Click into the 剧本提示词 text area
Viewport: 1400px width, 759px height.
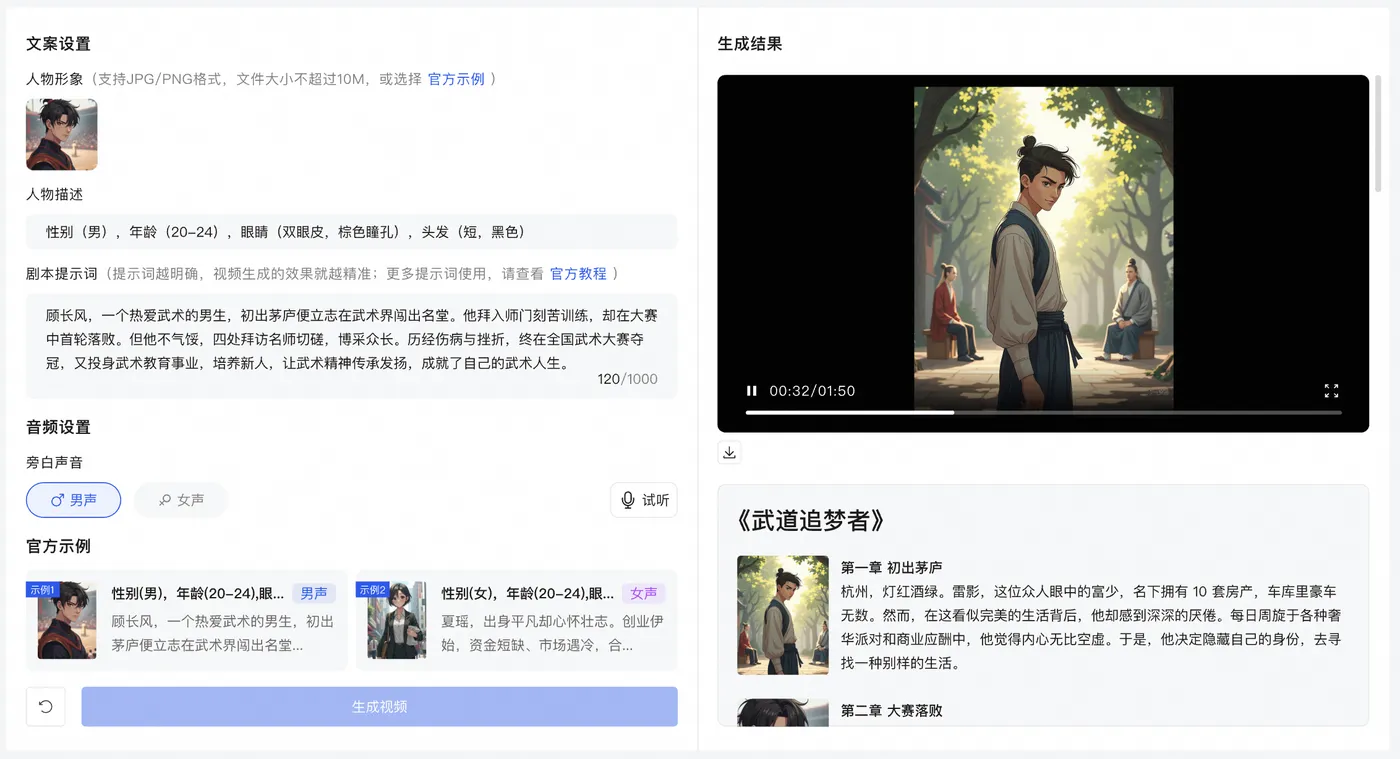coord(351,346)
